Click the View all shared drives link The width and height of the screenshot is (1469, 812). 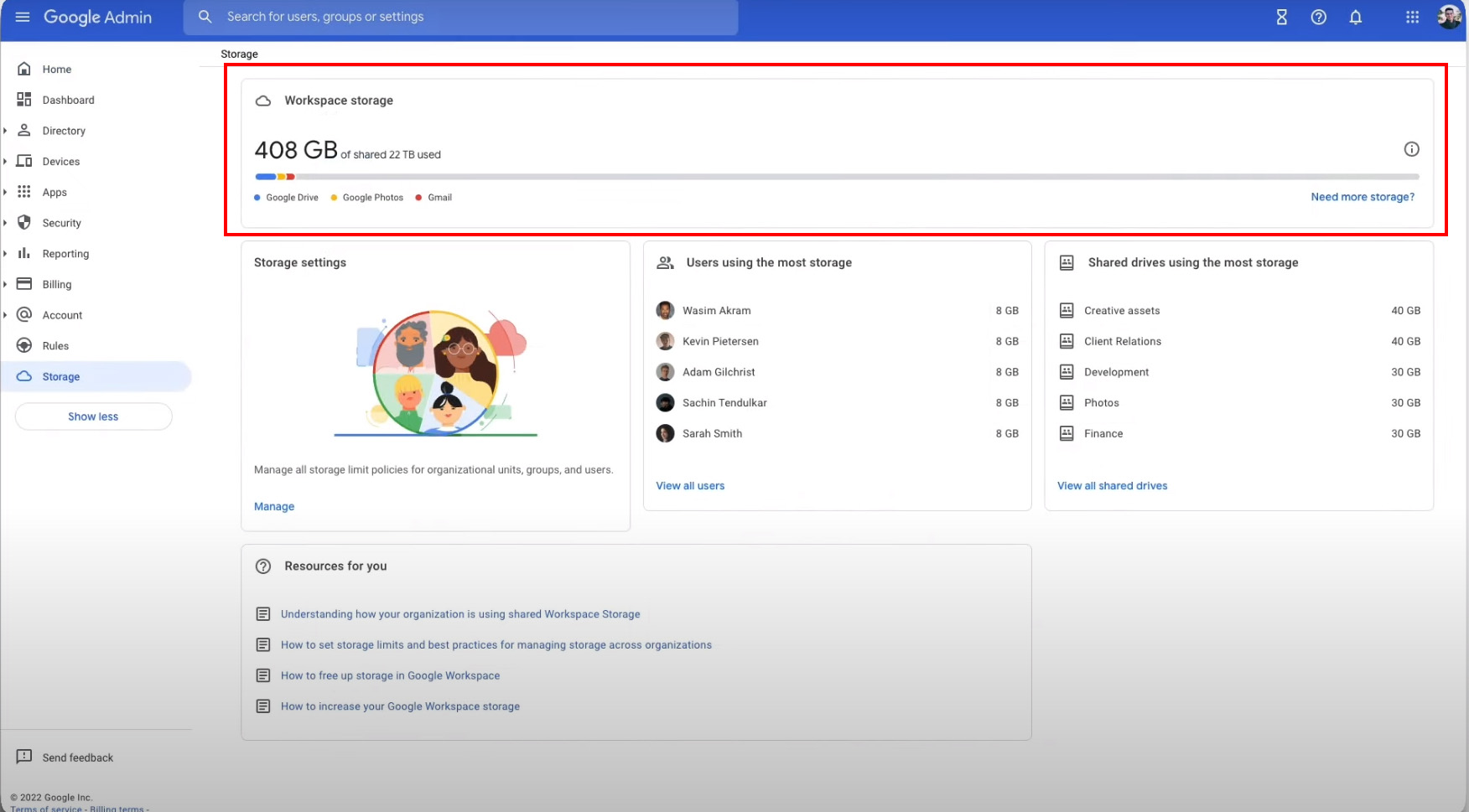point(1112,485)
